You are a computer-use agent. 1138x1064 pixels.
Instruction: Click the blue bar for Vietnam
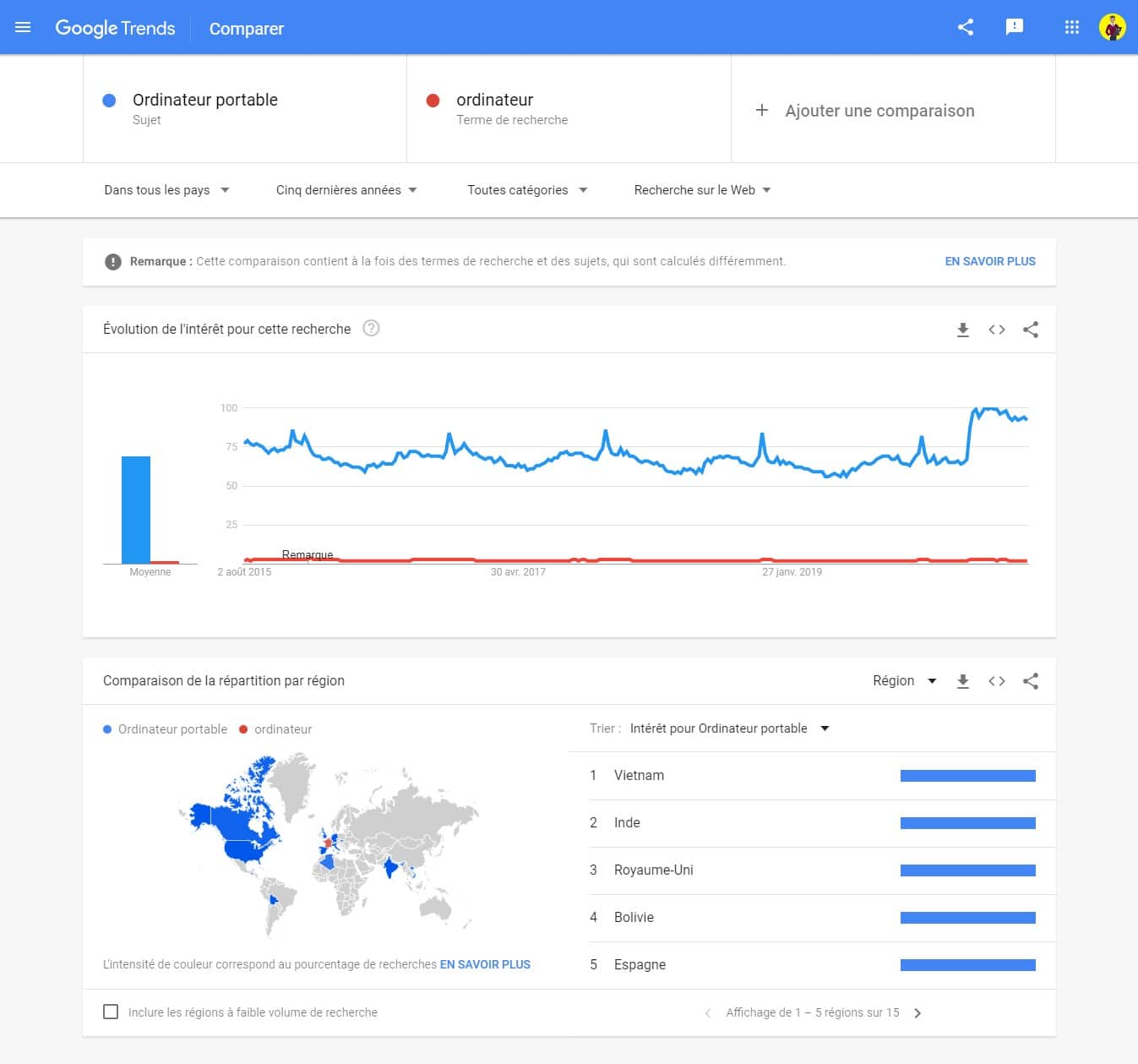click(x=968, y=776)
